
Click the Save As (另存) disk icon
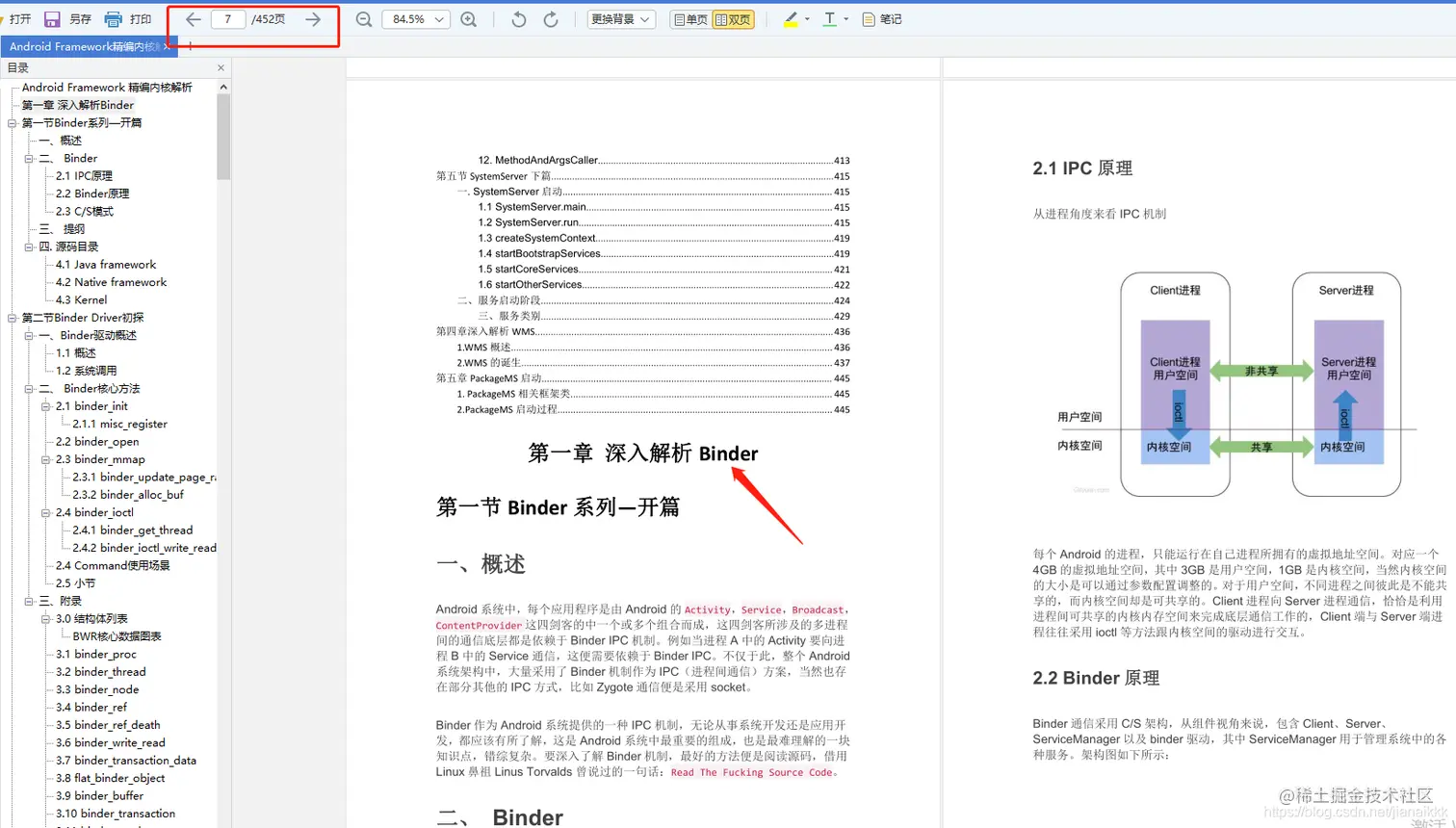52,19
